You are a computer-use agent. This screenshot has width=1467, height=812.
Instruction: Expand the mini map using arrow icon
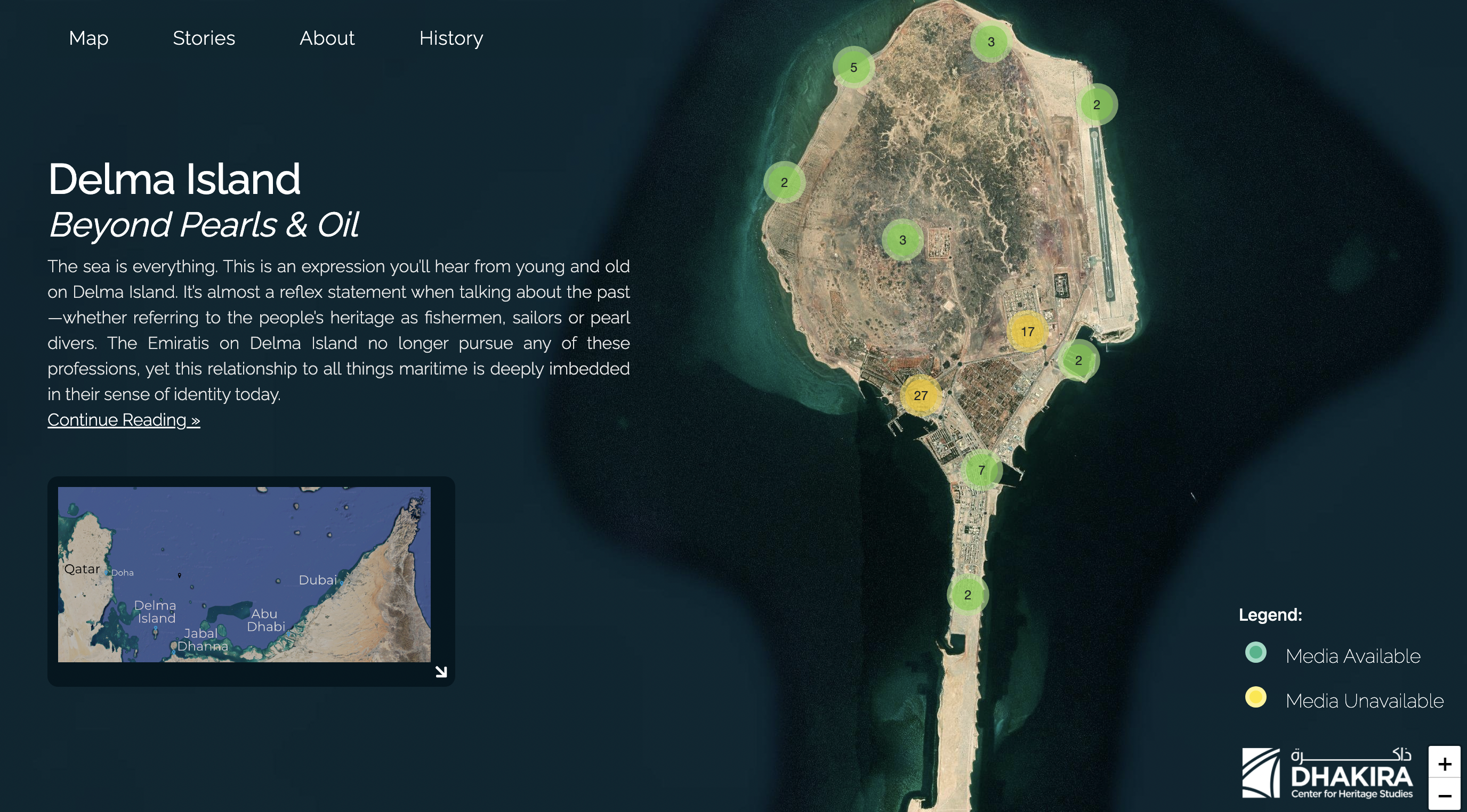[441, 672]
